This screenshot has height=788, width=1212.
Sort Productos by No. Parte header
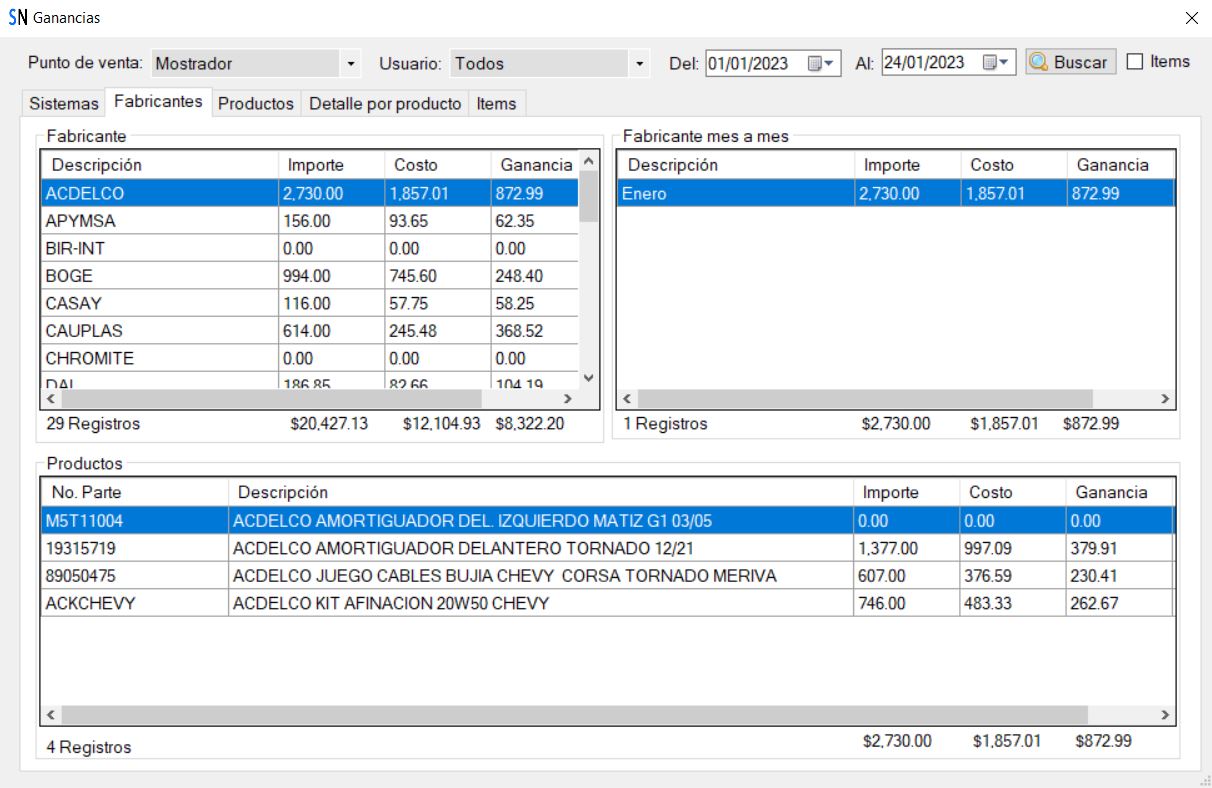(x=135, y=492)
